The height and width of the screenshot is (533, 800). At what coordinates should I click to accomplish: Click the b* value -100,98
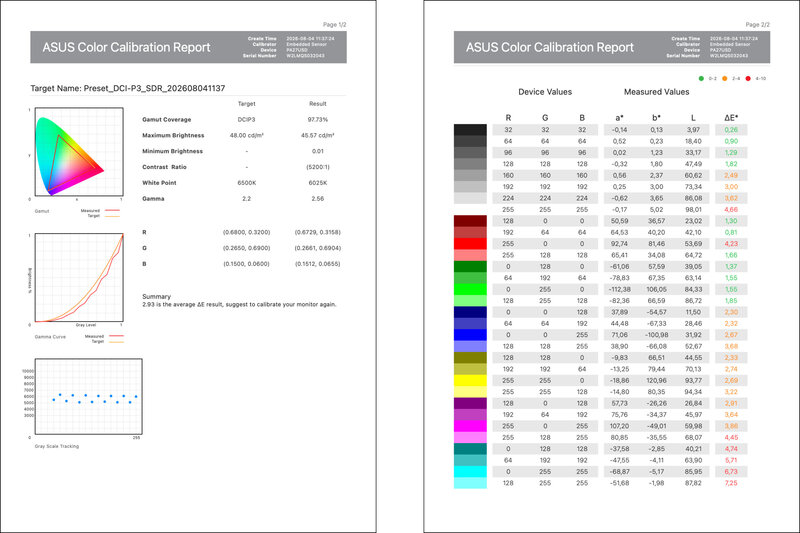coord(656,335)
